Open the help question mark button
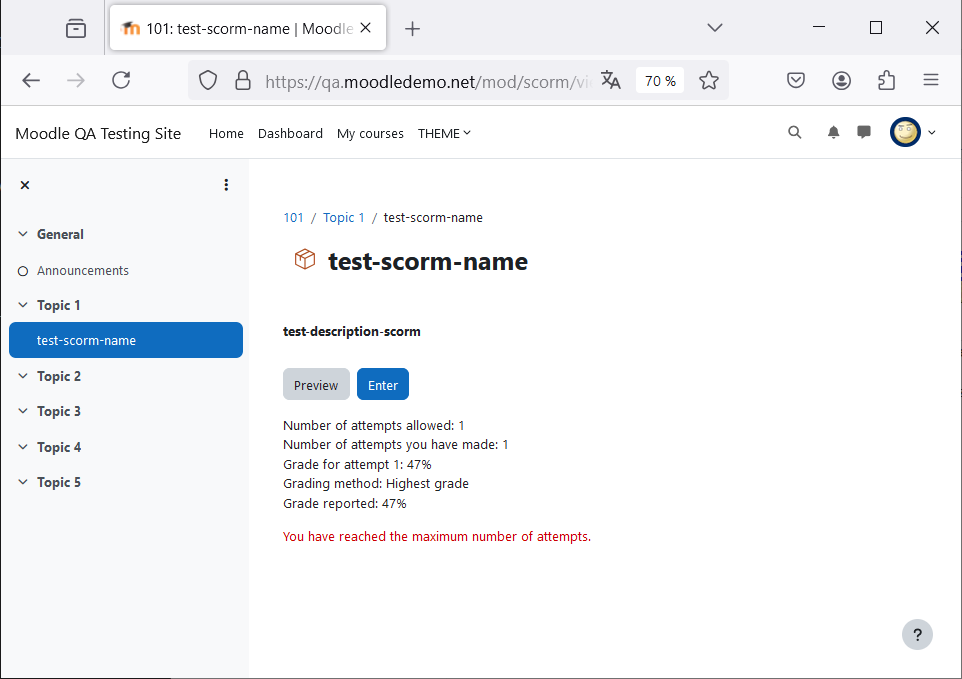Viewport: 962px width, 679px height. [917, 635]
